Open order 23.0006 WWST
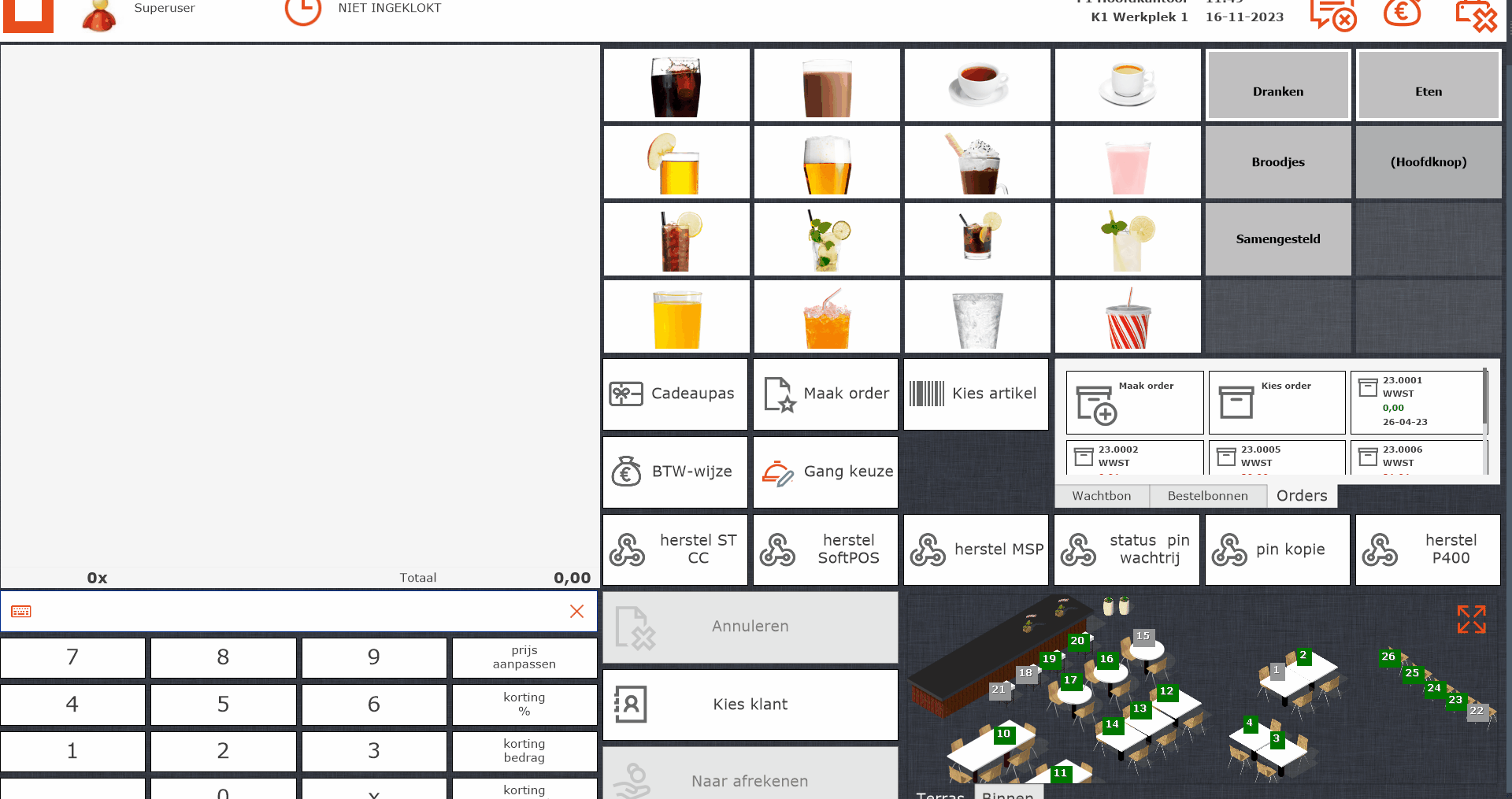The width and height of the screenshot is (1512, 799). click(x=1417, y=457)
